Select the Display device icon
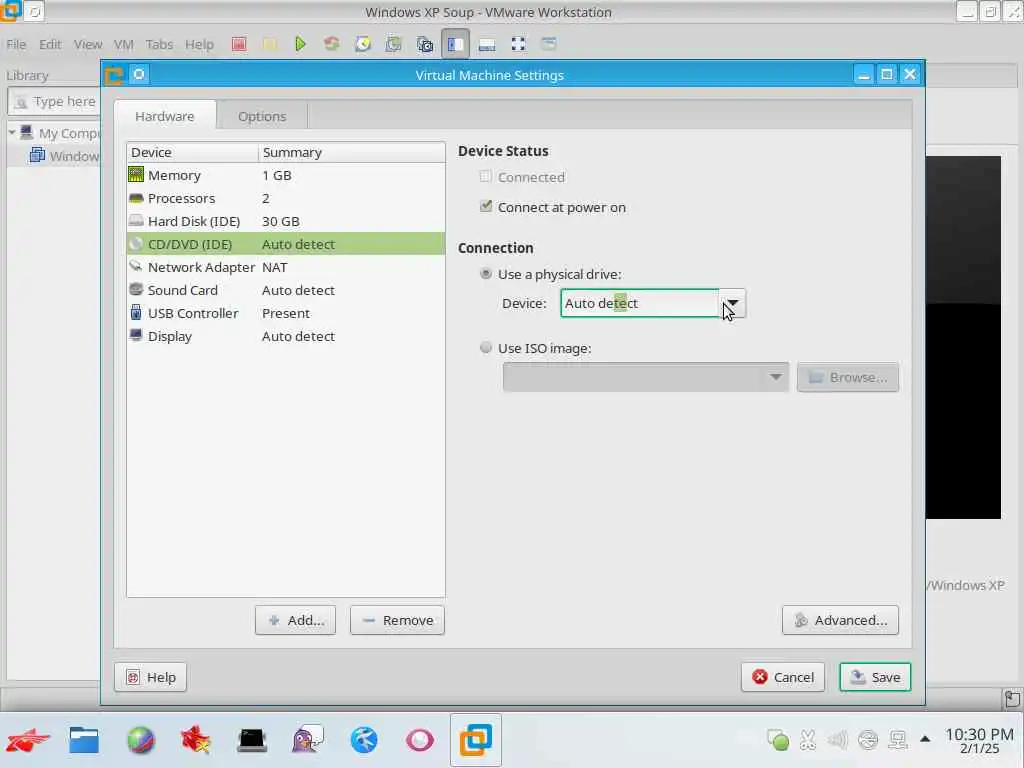 pos(136,335)
